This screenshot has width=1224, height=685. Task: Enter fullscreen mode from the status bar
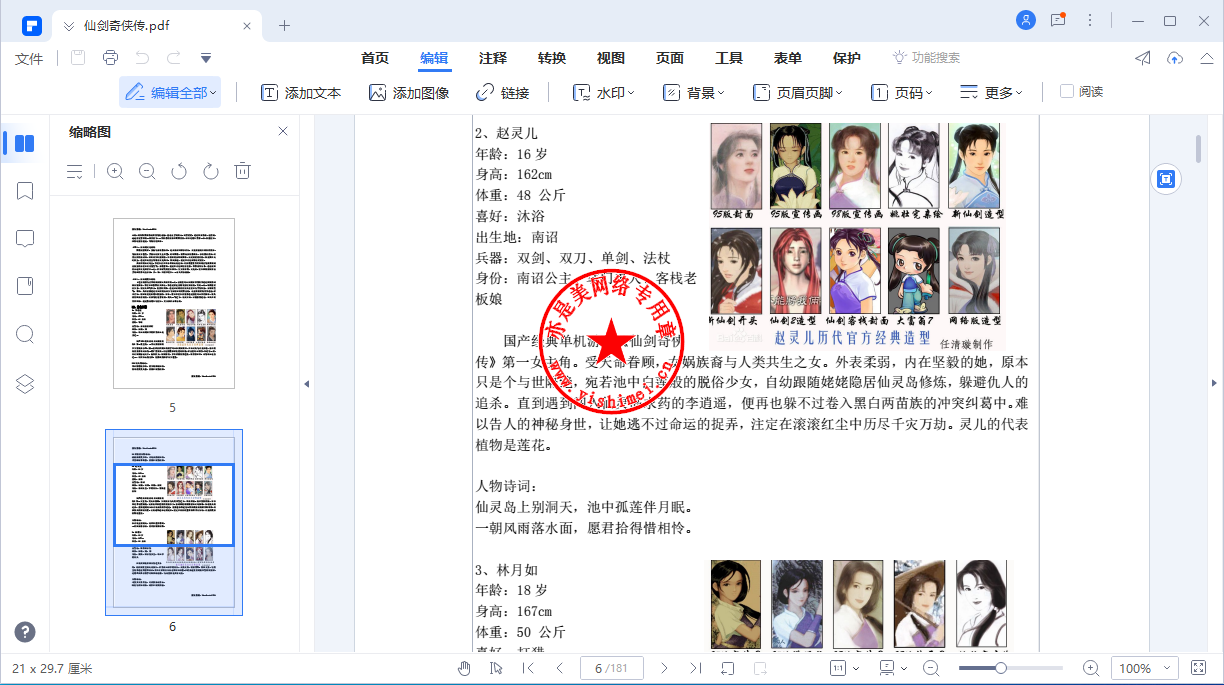click(1199, 668)
